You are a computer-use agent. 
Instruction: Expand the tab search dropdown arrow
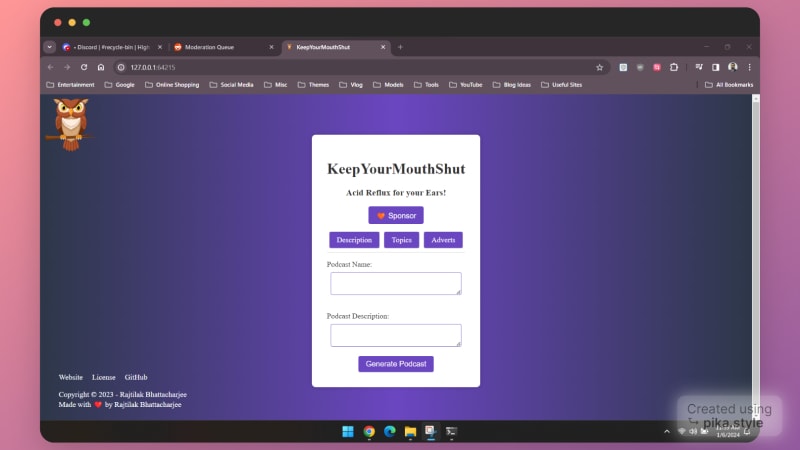click(50, 47)
